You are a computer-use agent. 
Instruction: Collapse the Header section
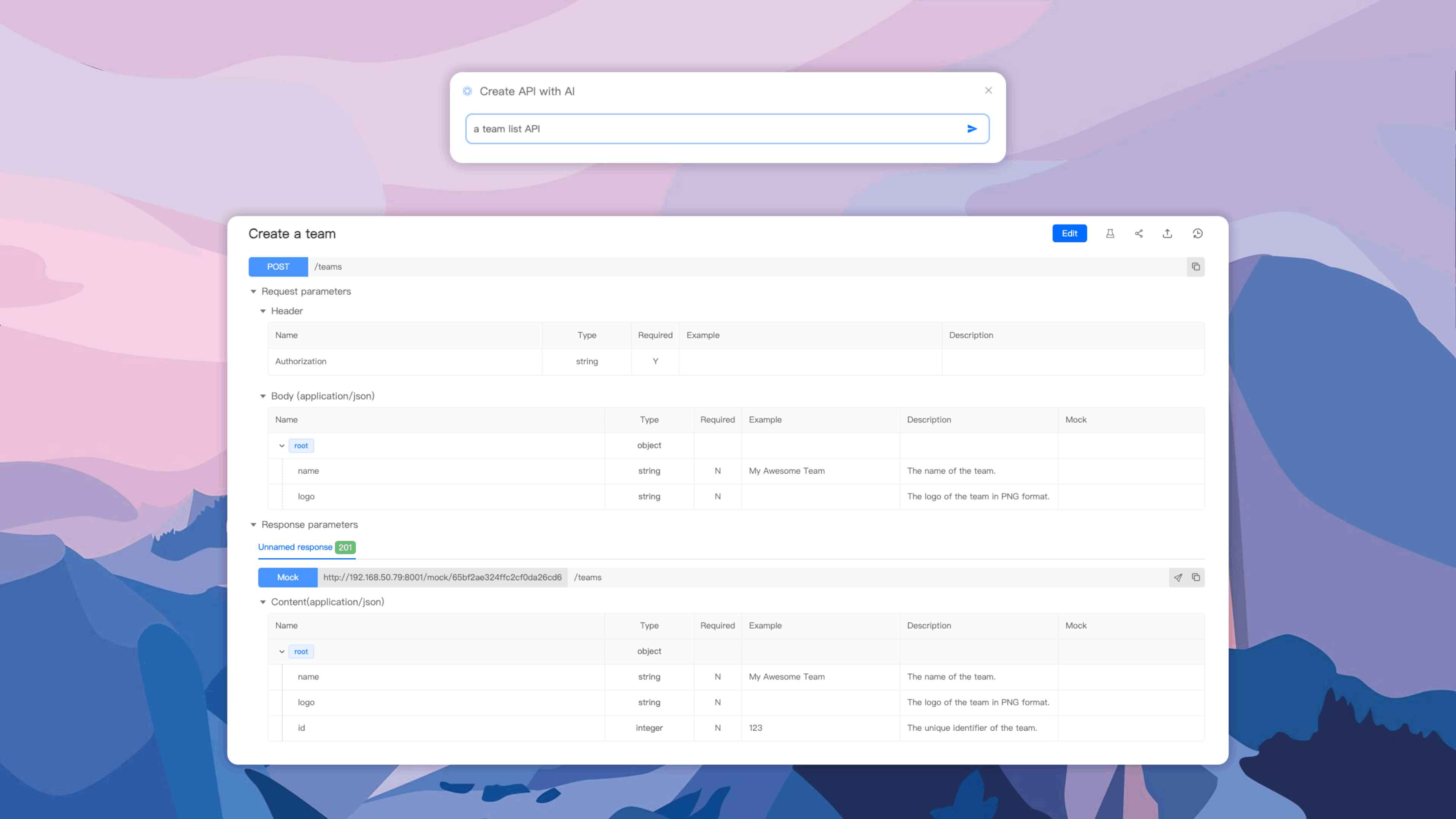pos(263,311)
